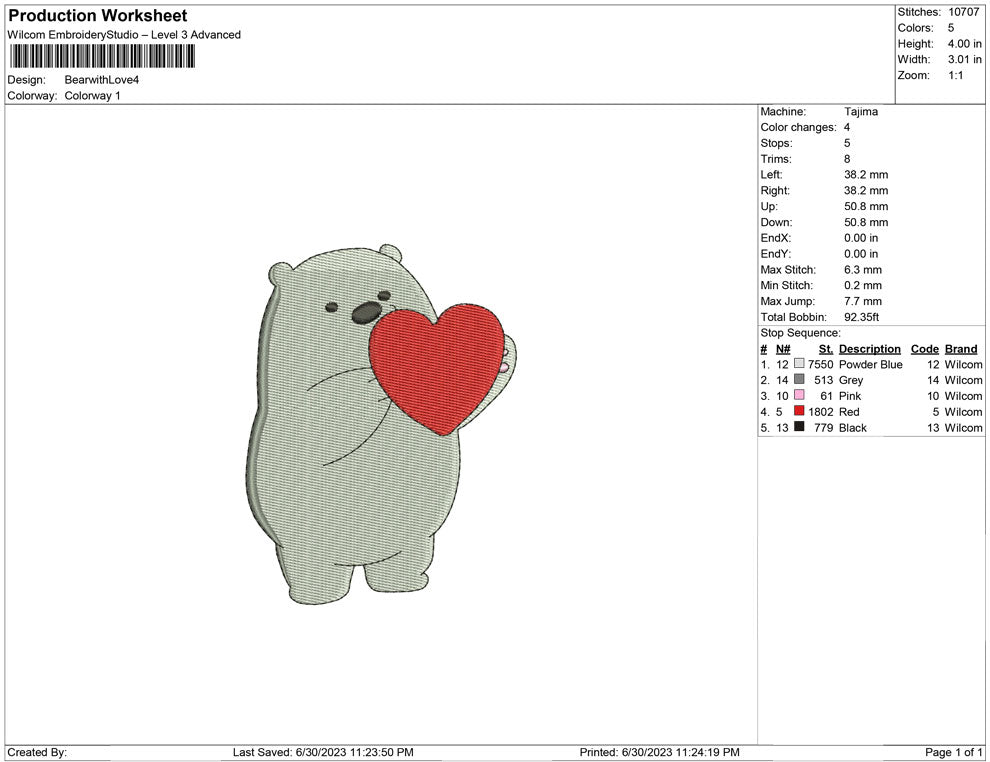The height and width of the screenshot is (762, 990).
Task: Click the Tajima machine value
Action: click(x=860, y=112)
